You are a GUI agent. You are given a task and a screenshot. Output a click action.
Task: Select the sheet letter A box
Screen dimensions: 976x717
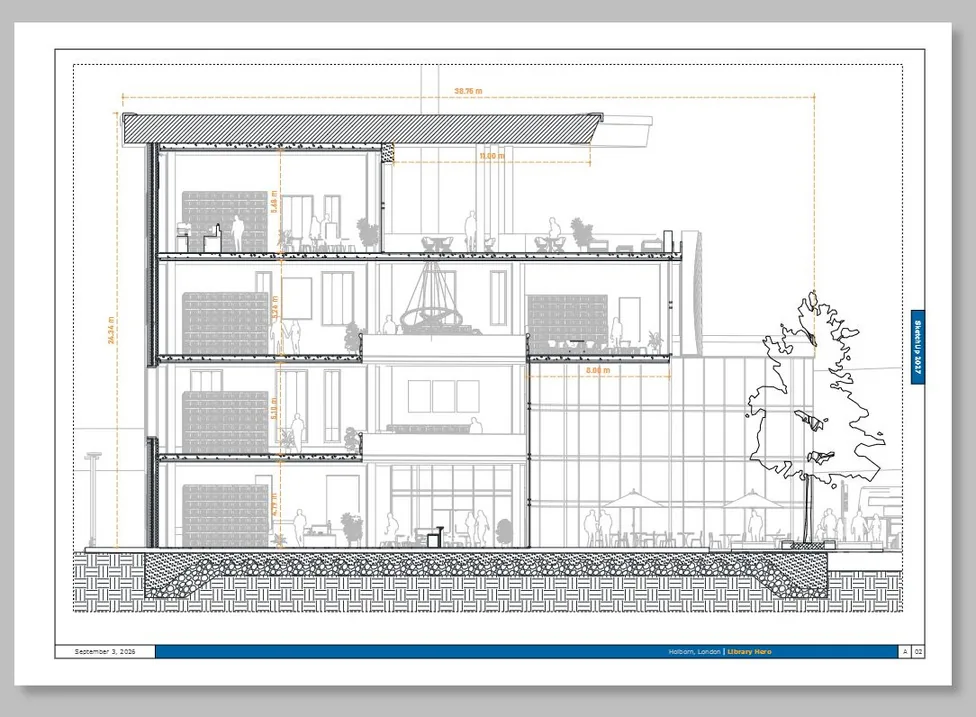[906, 652]
